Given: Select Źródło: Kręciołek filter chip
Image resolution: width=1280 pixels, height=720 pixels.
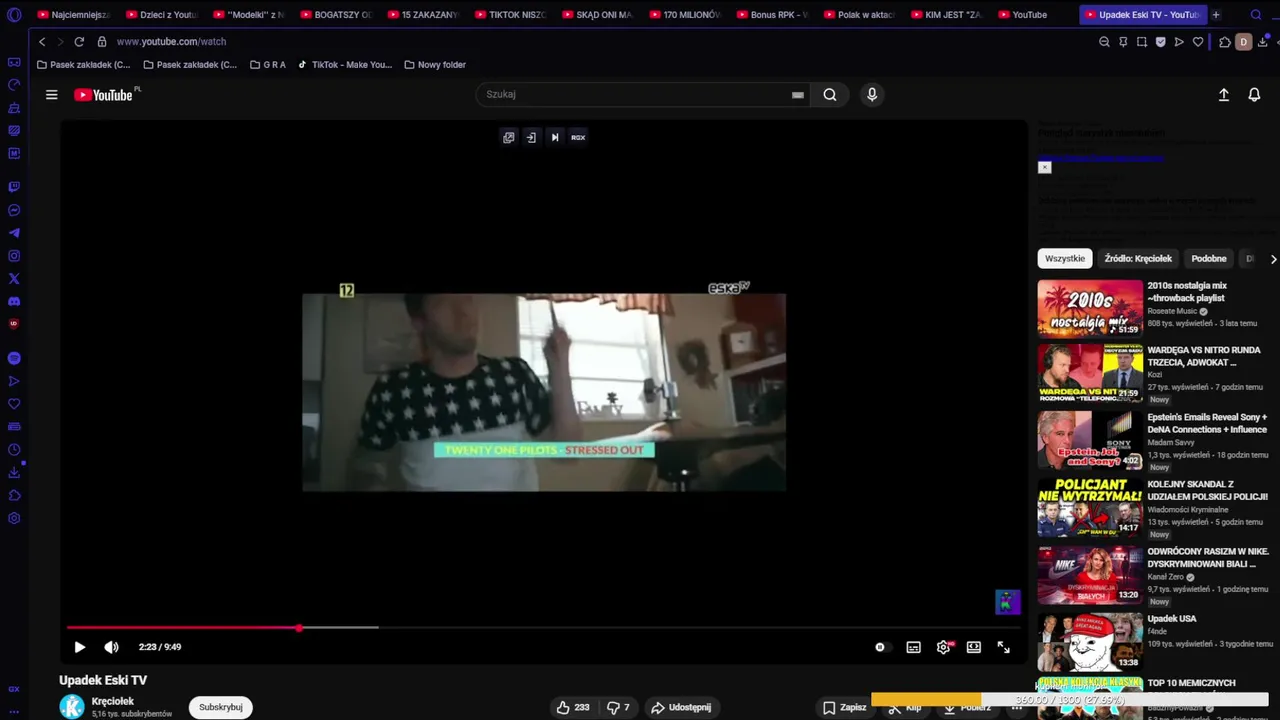Looking at the screenshot, I should pyautogui.click(x=1138, y=259).
